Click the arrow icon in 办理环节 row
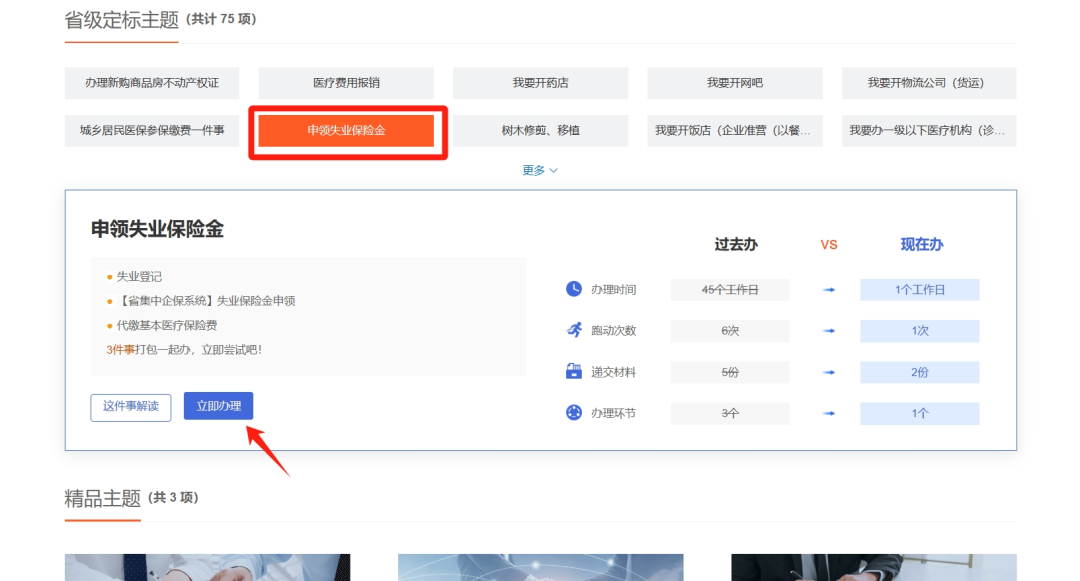 [829, 413]
